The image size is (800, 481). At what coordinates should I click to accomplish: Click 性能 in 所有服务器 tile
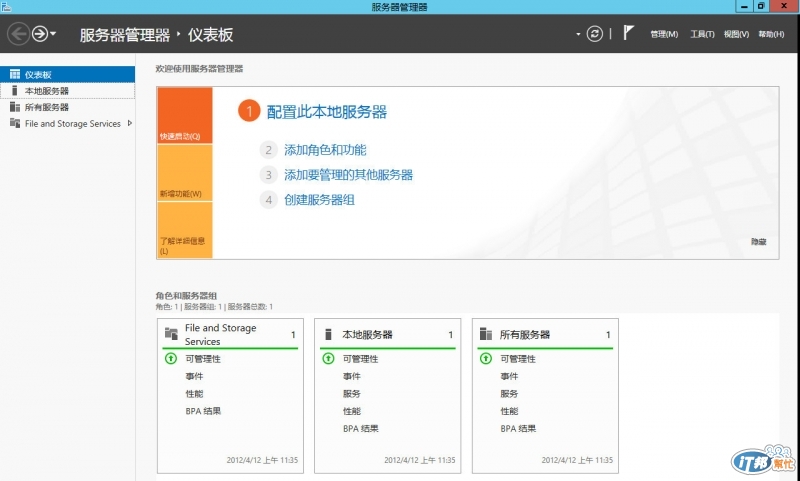click(509, 411)
